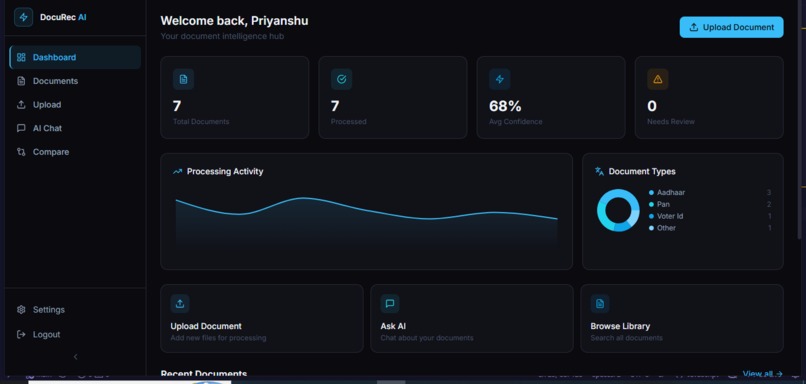Click the Total Documents stat card value 7
Screen dimensions: 806x384
click(177, 106)
